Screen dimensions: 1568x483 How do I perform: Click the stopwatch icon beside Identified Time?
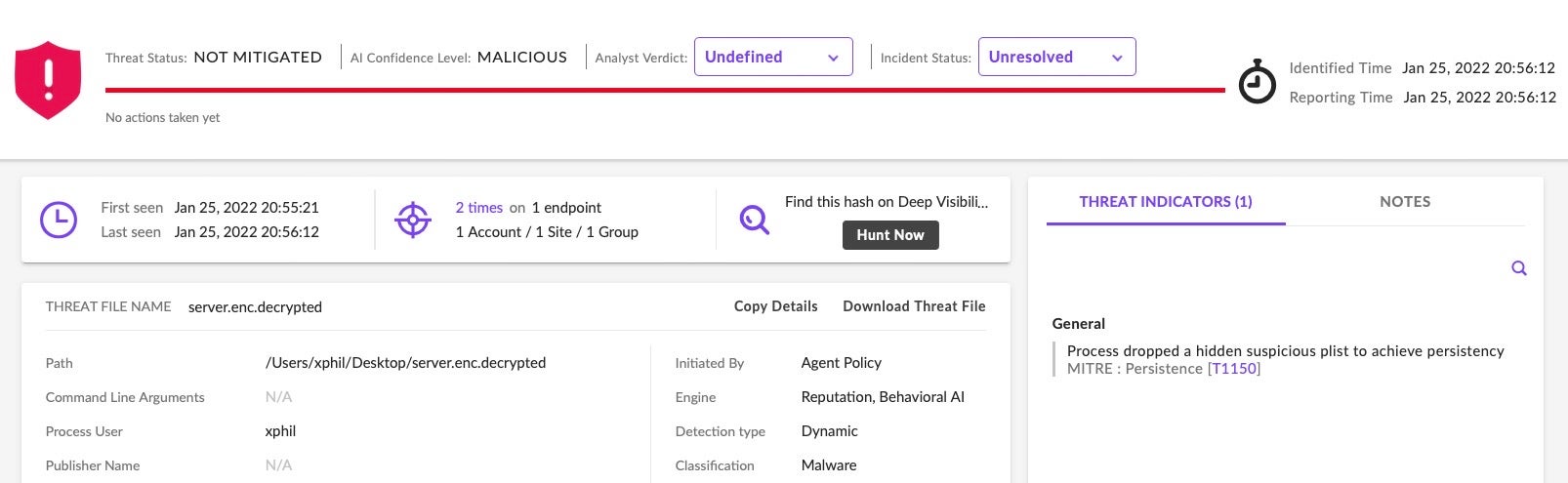point(1257,82)
